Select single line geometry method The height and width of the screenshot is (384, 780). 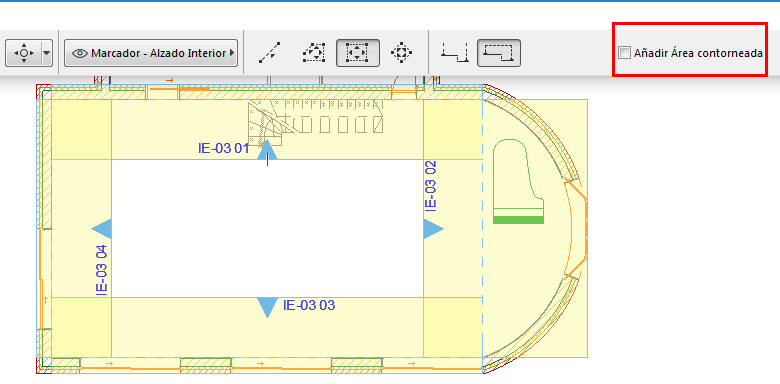(x=270, y=53)
